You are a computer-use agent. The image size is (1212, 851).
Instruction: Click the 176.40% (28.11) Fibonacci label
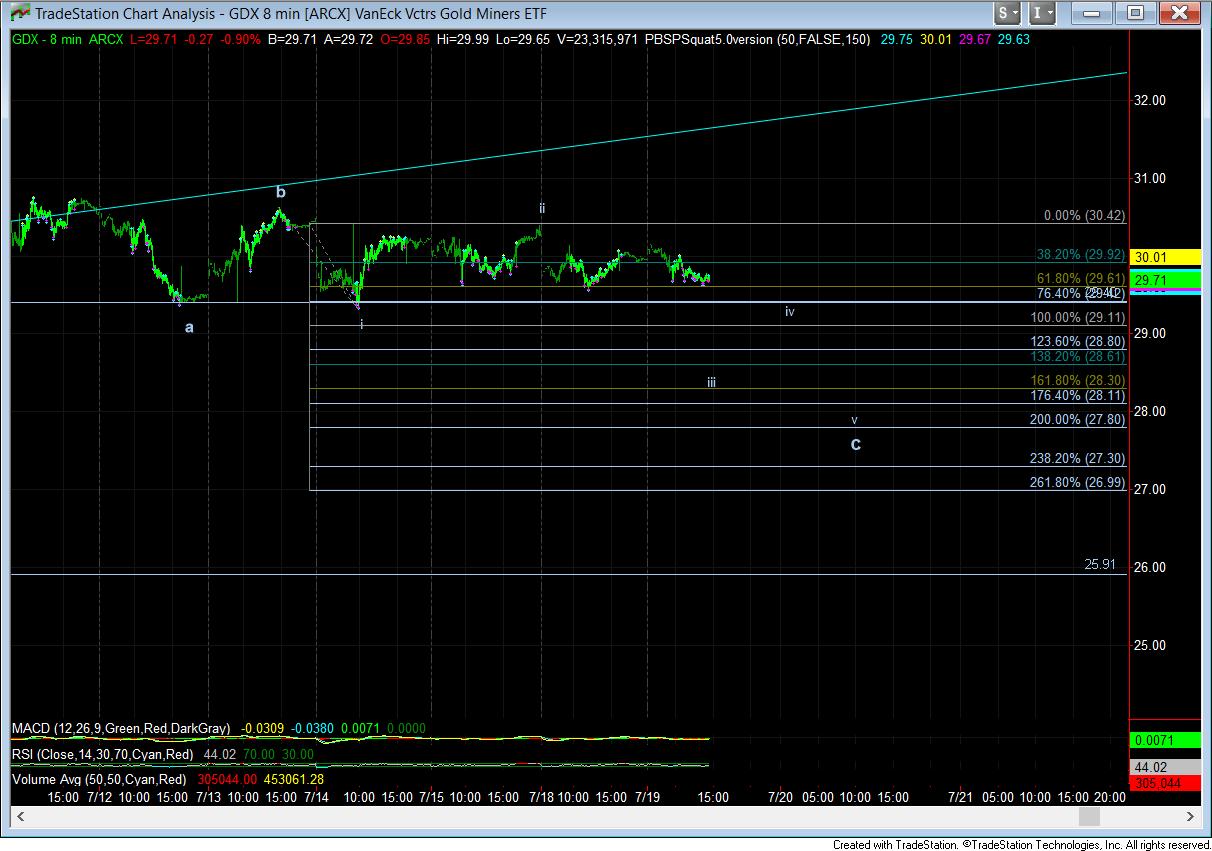pos(1077,395)
